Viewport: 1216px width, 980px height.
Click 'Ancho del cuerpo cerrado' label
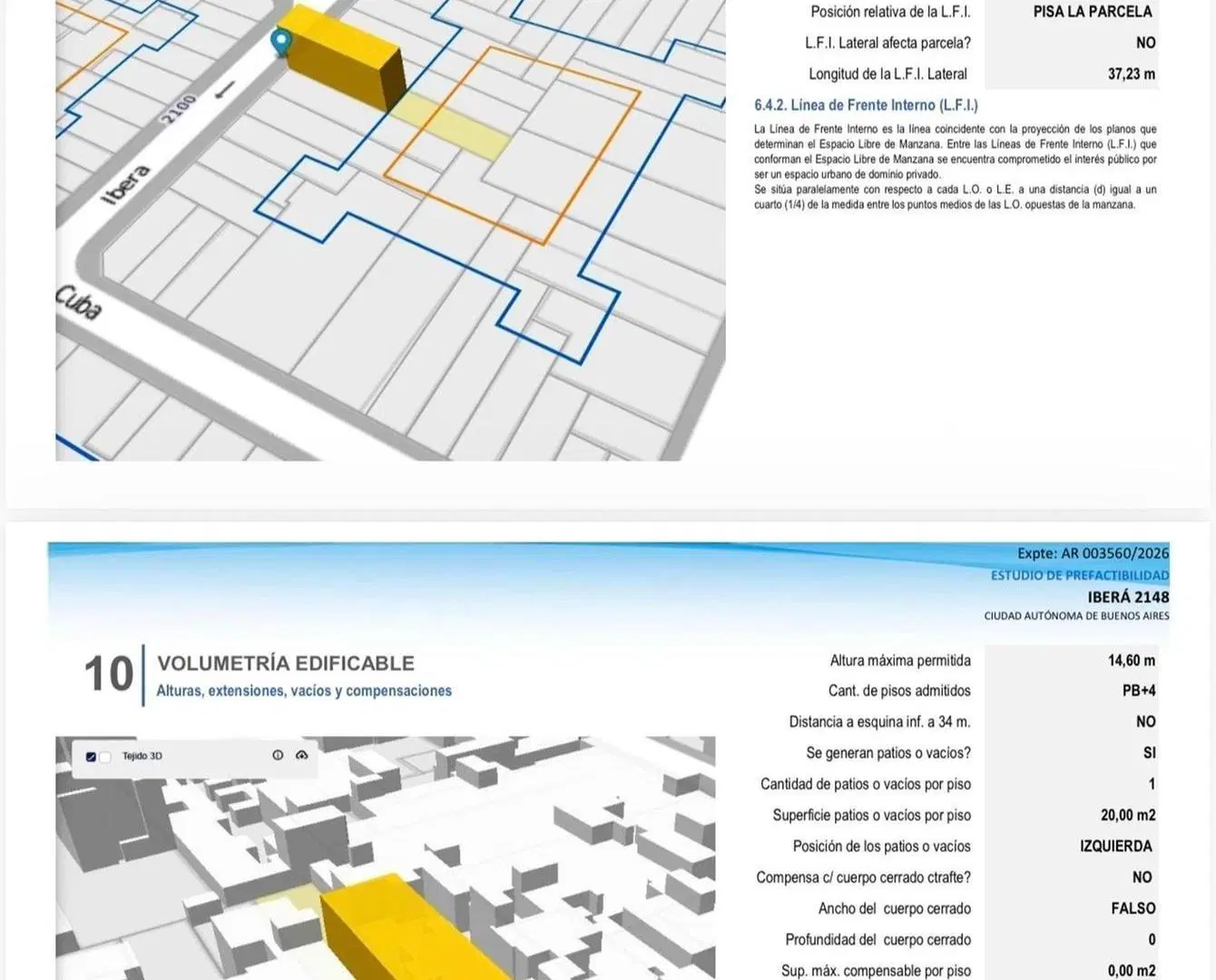895,908
